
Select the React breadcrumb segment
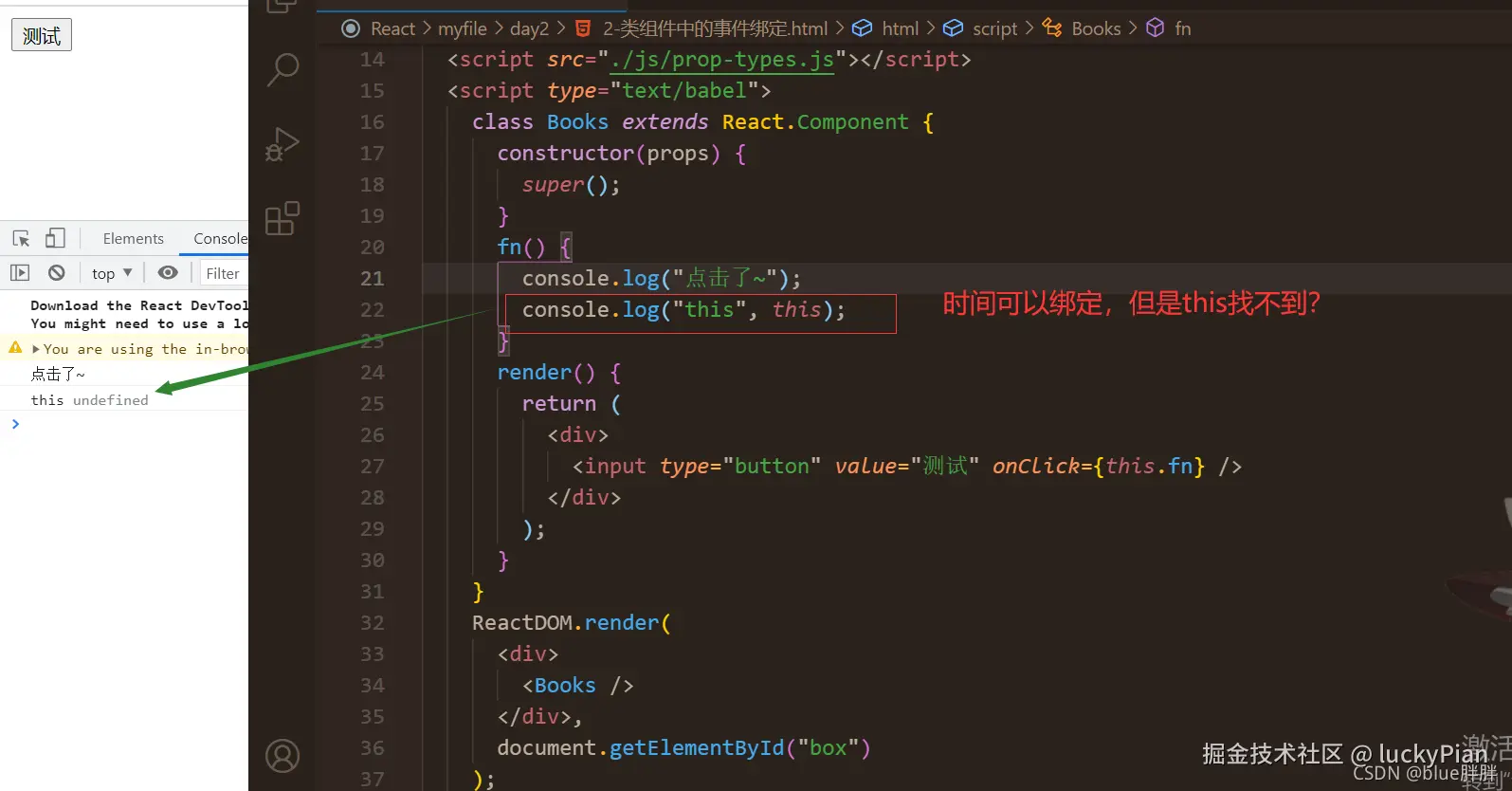[x=392, y=28]
